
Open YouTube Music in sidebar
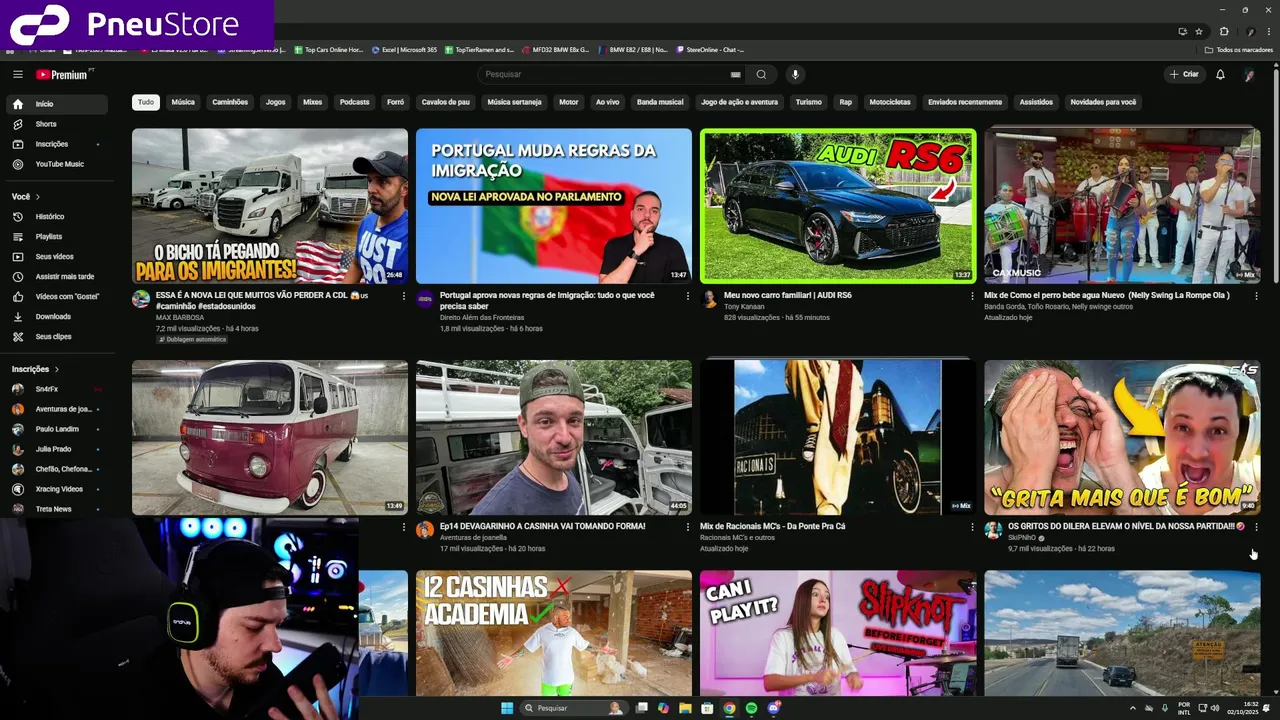tap(58, 164)
